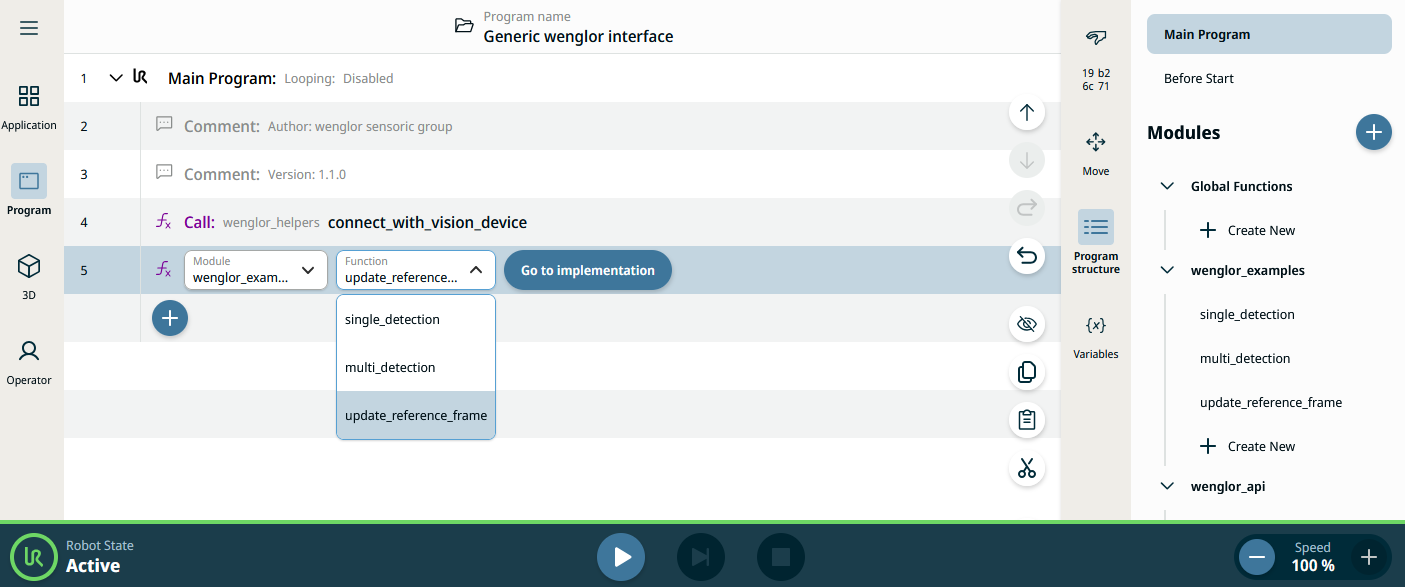Image resolution: width=1405 pixels, height=587 pixels.
Task: Choose single_detection from the Function list
Action: click(416, 319)
